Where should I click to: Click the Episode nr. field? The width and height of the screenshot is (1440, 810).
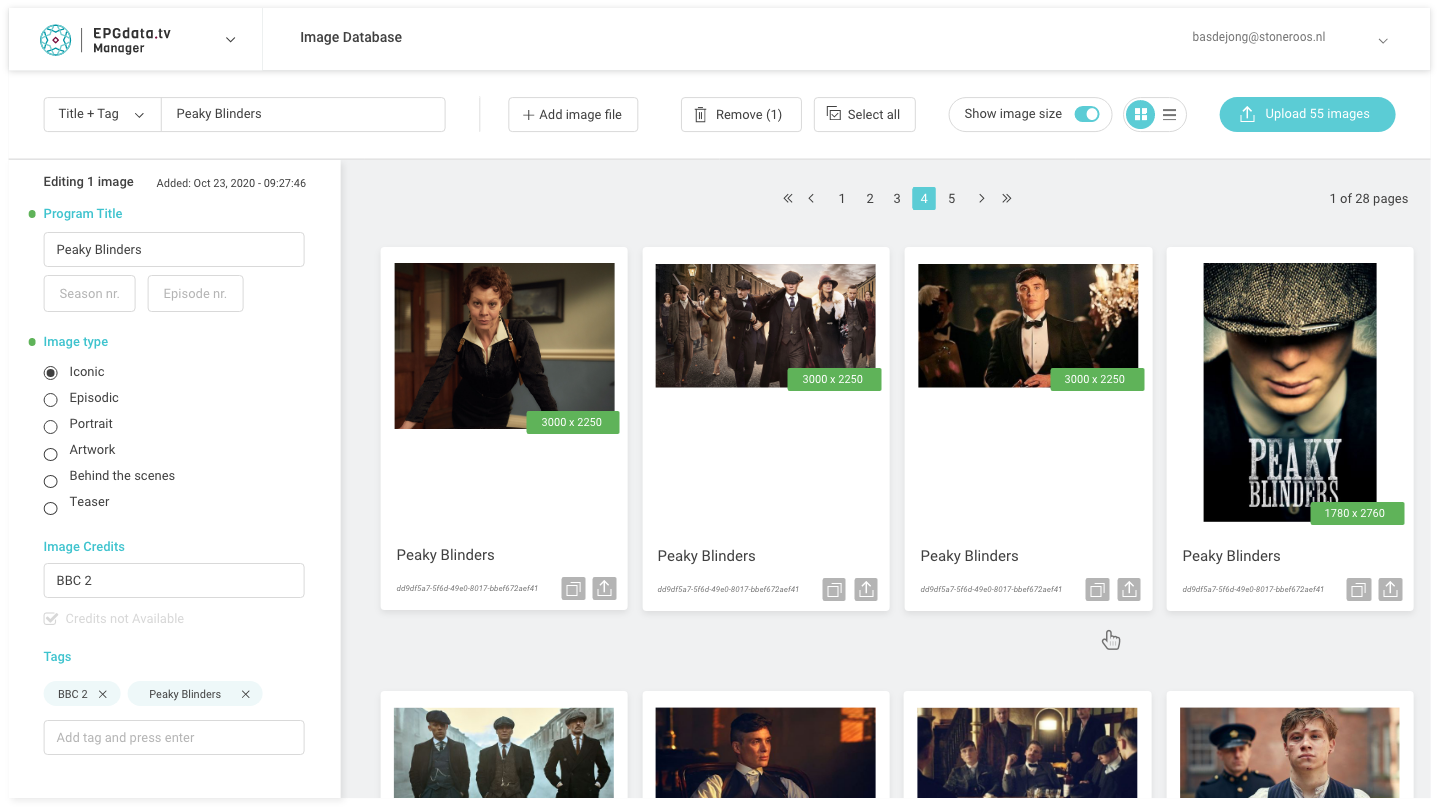195,294
